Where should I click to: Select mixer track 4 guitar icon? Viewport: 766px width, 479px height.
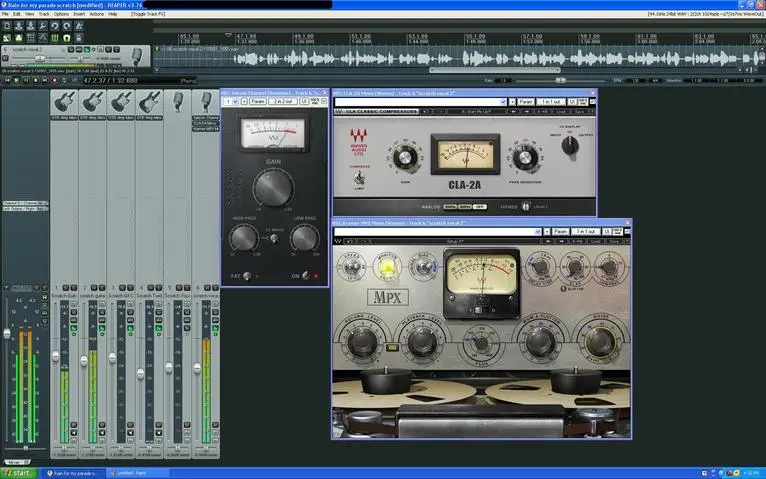[149, 102]
